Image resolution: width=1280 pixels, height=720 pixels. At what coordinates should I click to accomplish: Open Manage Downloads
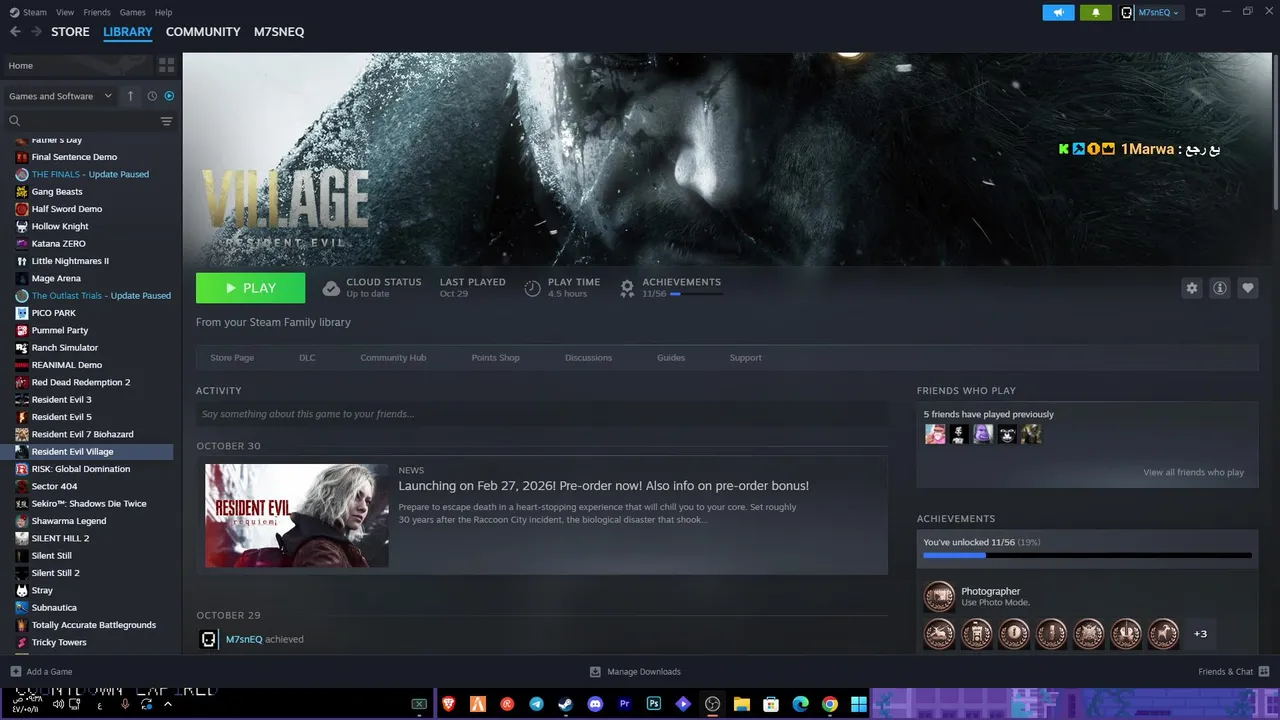point(635,671)
